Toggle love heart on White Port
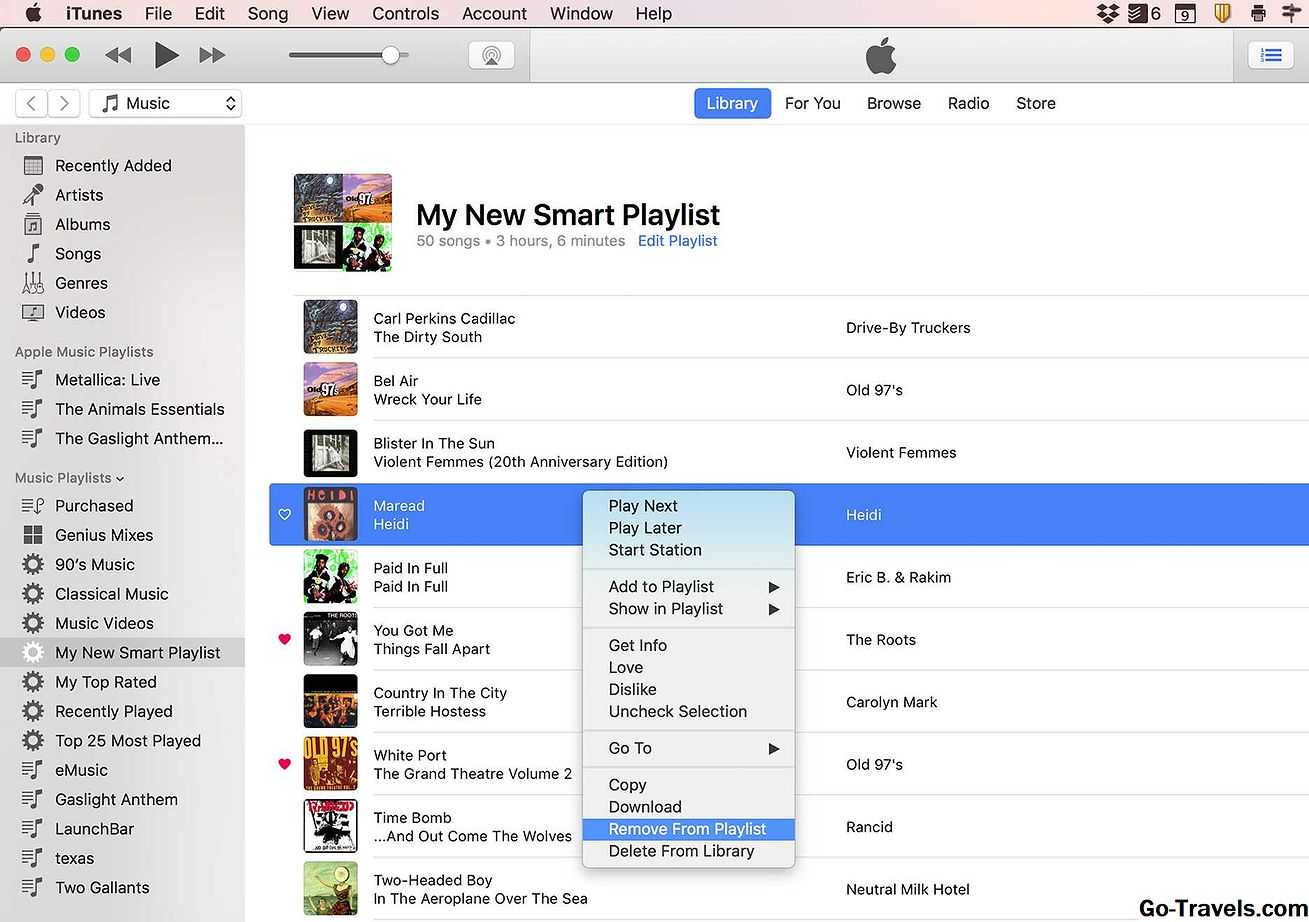 pyautogui.click(x=284, y=764)
